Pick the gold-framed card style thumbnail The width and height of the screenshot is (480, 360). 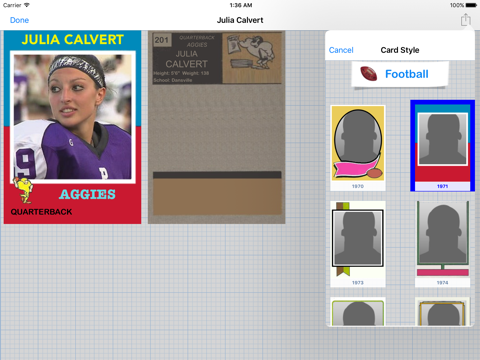coord(443,312)
